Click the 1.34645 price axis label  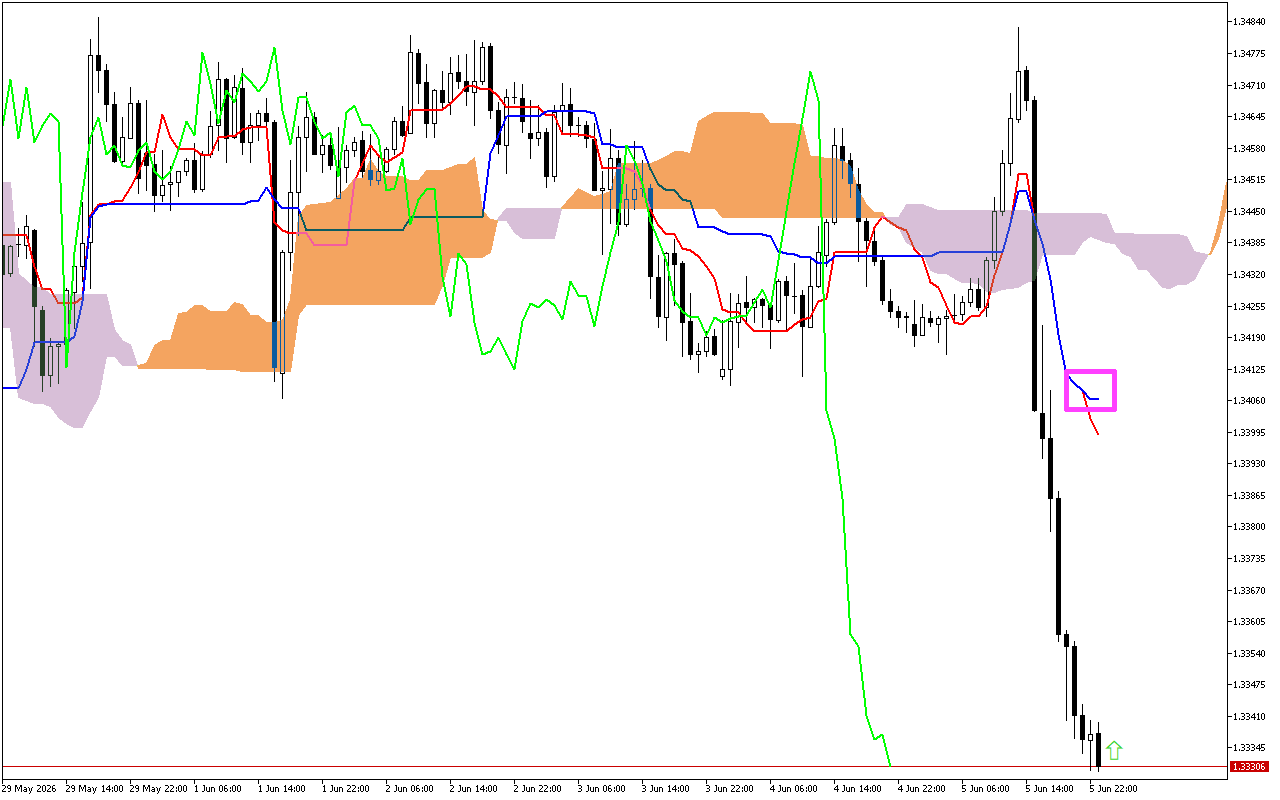(1250, 117)
